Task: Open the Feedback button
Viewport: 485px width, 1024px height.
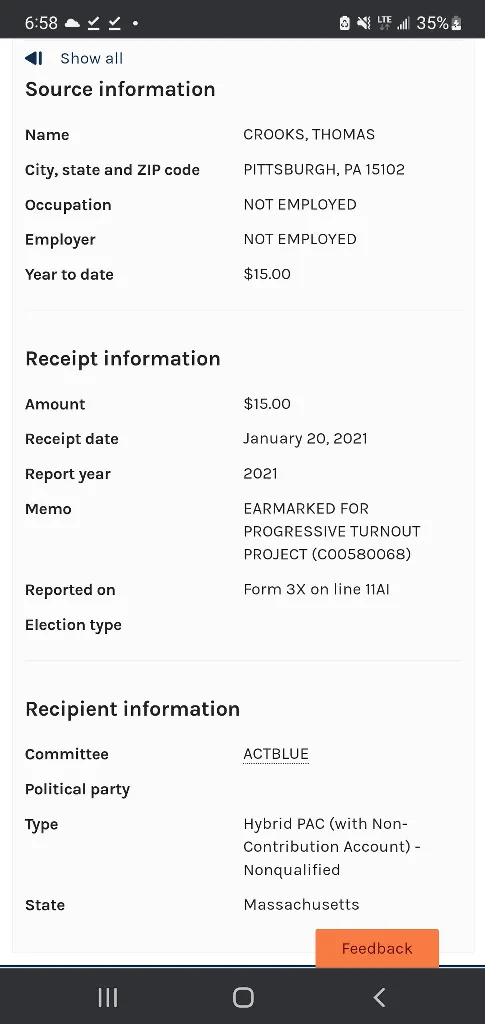Action: [377, 948]
